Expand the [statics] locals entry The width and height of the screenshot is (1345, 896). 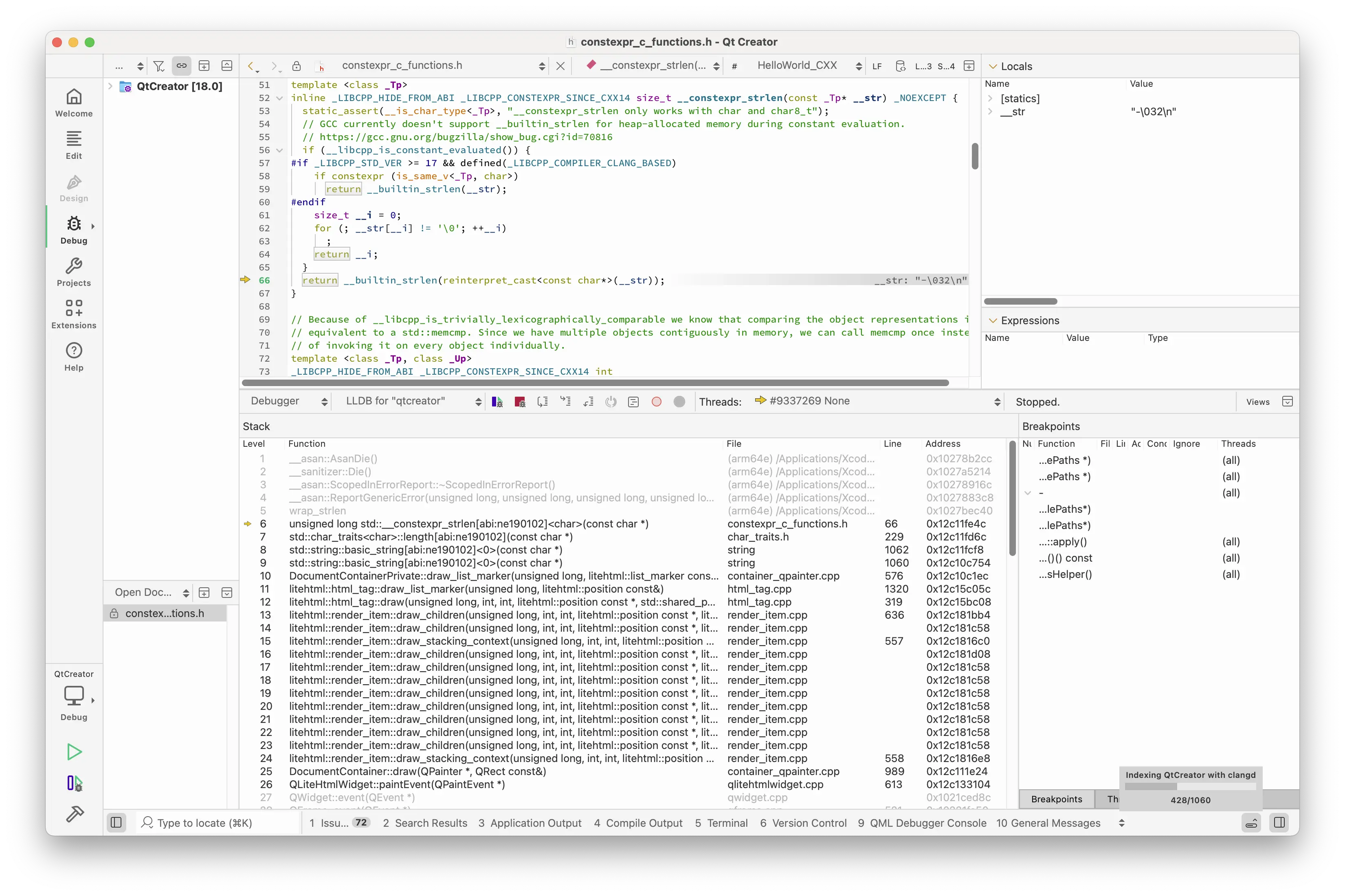[x=990, y=98]
